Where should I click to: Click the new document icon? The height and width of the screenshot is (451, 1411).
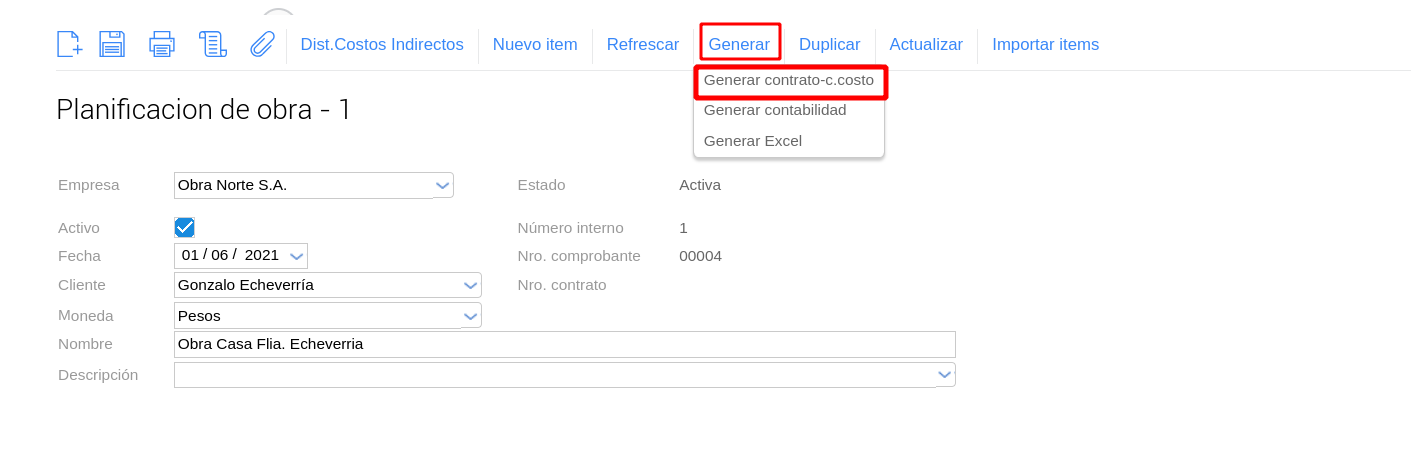tap(68, 44)
